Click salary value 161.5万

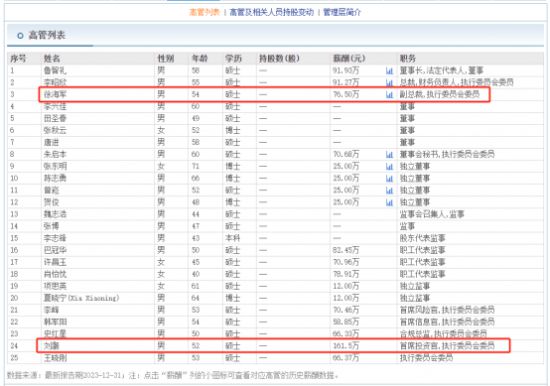point(346,346)
